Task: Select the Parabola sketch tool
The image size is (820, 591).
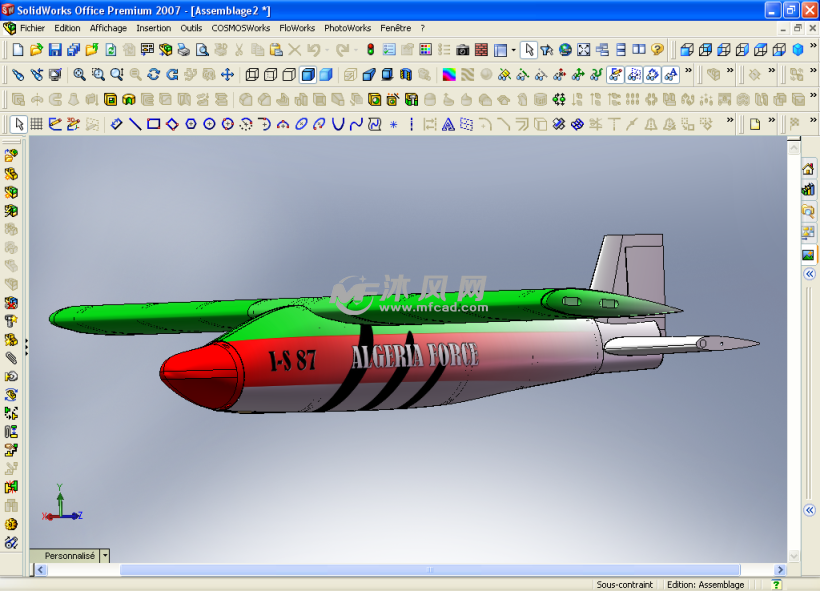Action: pyautogui.click(x=338, y=124)
